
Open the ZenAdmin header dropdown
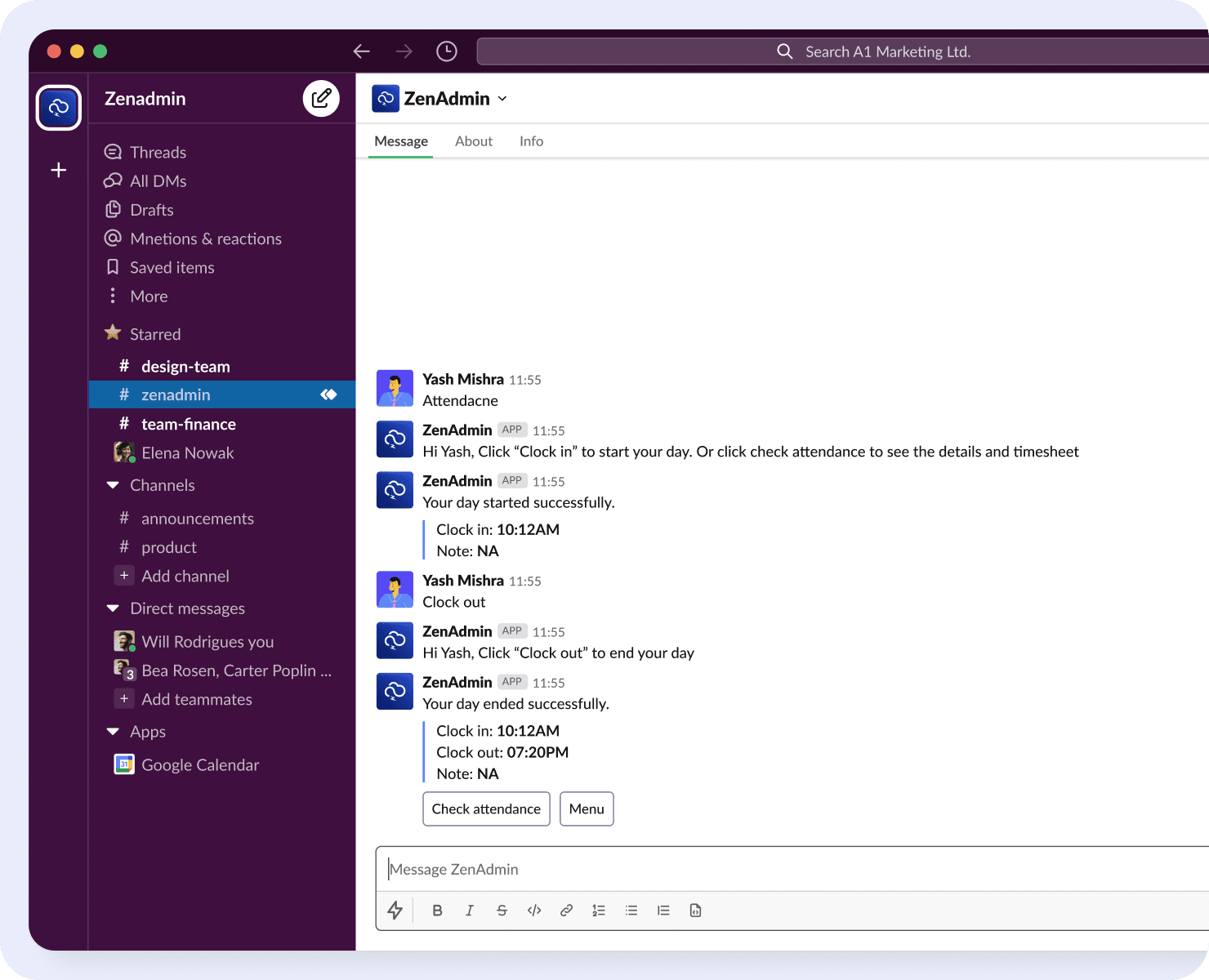coord(502,99)
